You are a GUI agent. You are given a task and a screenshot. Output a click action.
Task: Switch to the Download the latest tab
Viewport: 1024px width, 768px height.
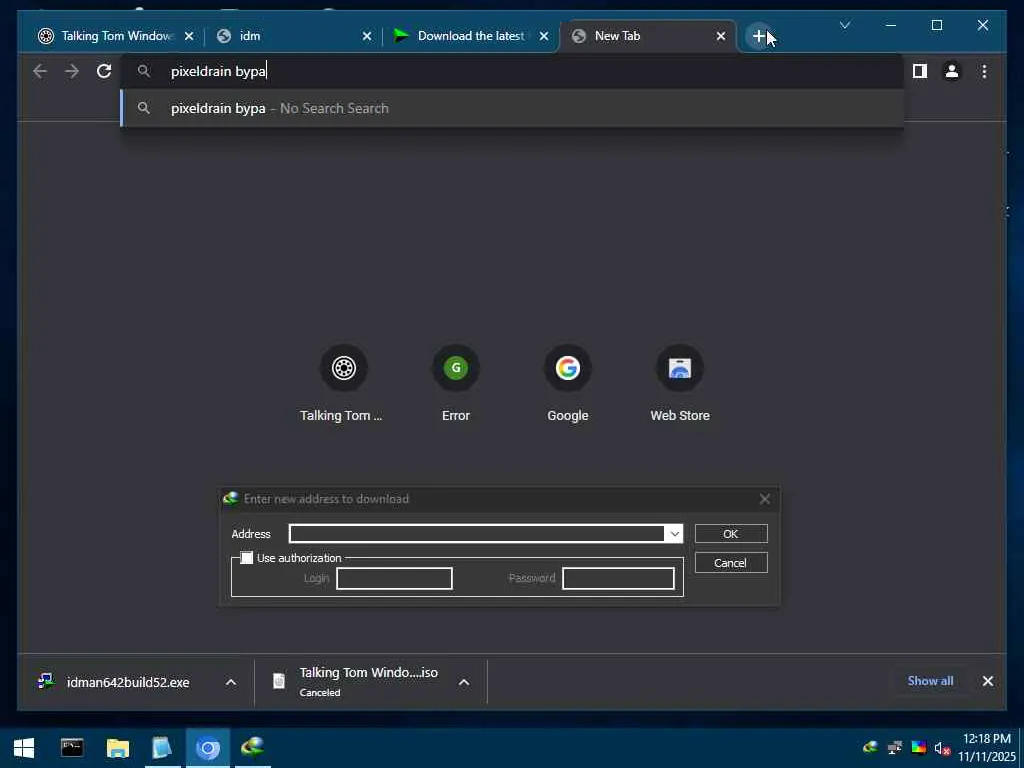[x=469, y=36]
